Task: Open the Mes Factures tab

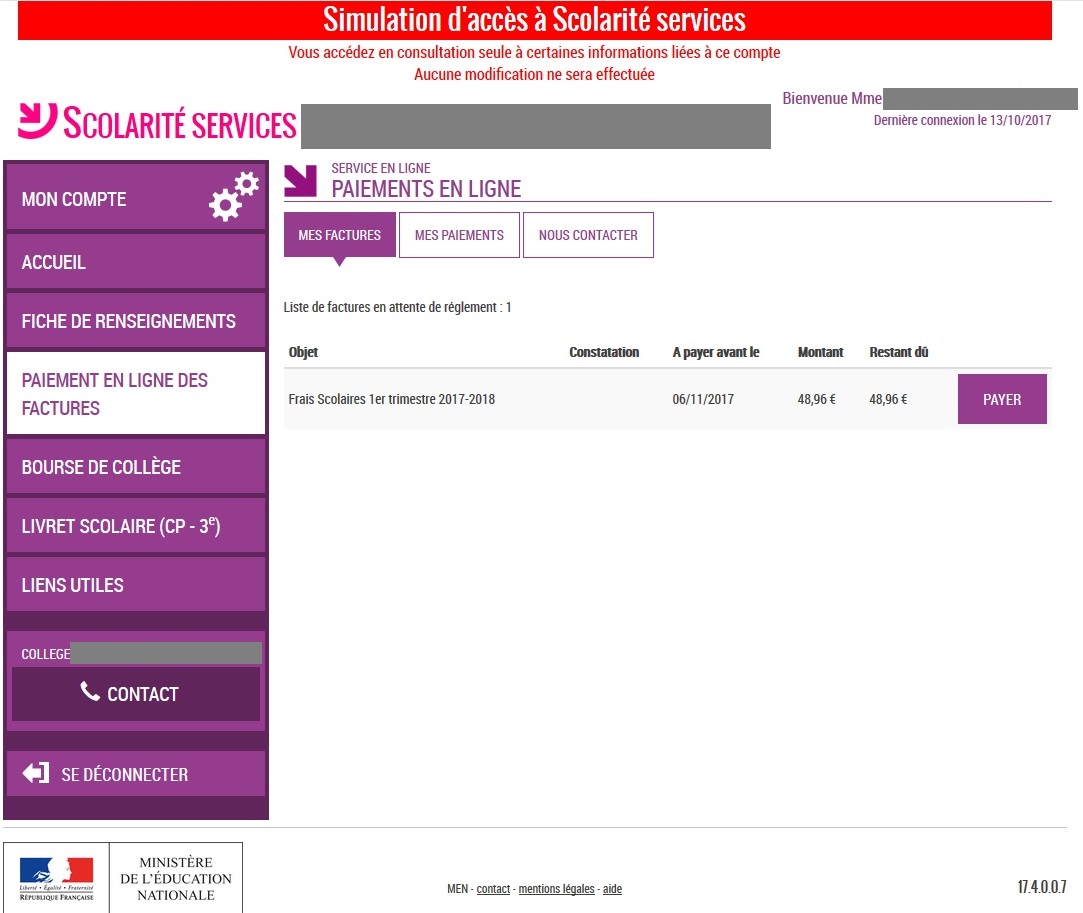Action: click(x=339, y=235)
